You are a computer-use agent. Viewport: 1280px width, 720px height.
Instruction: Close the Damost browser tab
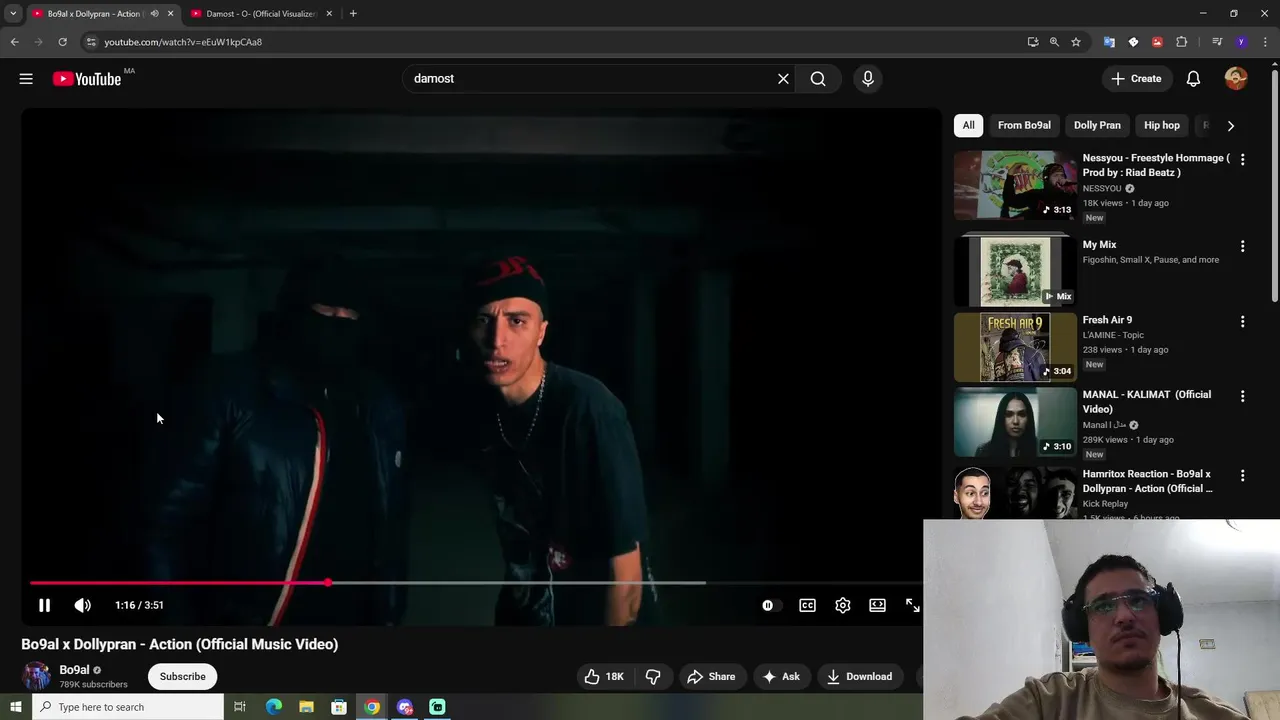coord(329,14)
